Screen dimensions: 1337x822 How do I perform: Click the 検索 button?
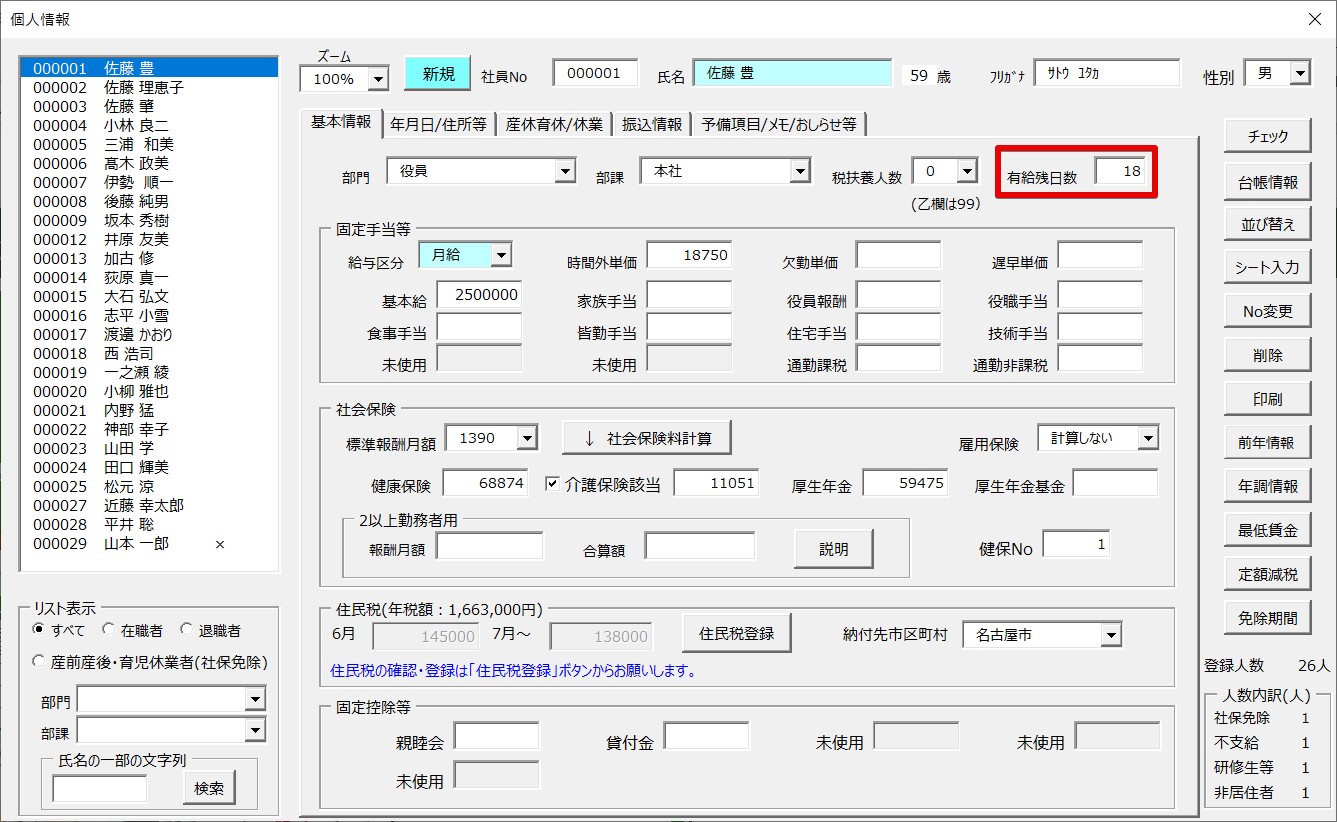click(209, 788)
